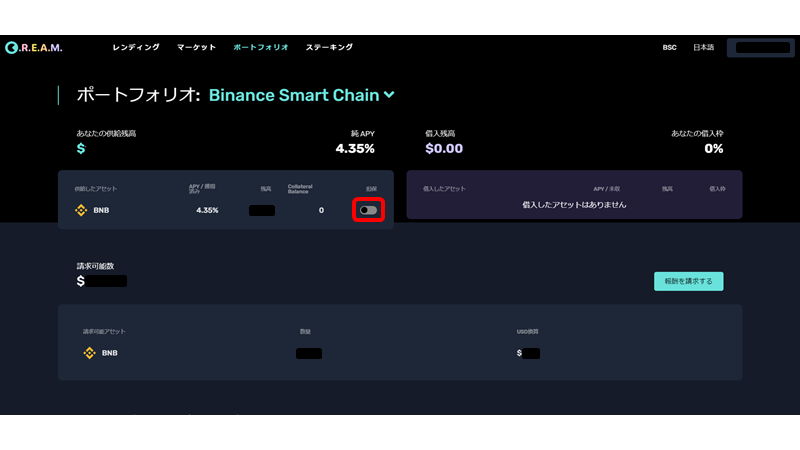Select the ポートフォリオ nav item

[261, 47]
